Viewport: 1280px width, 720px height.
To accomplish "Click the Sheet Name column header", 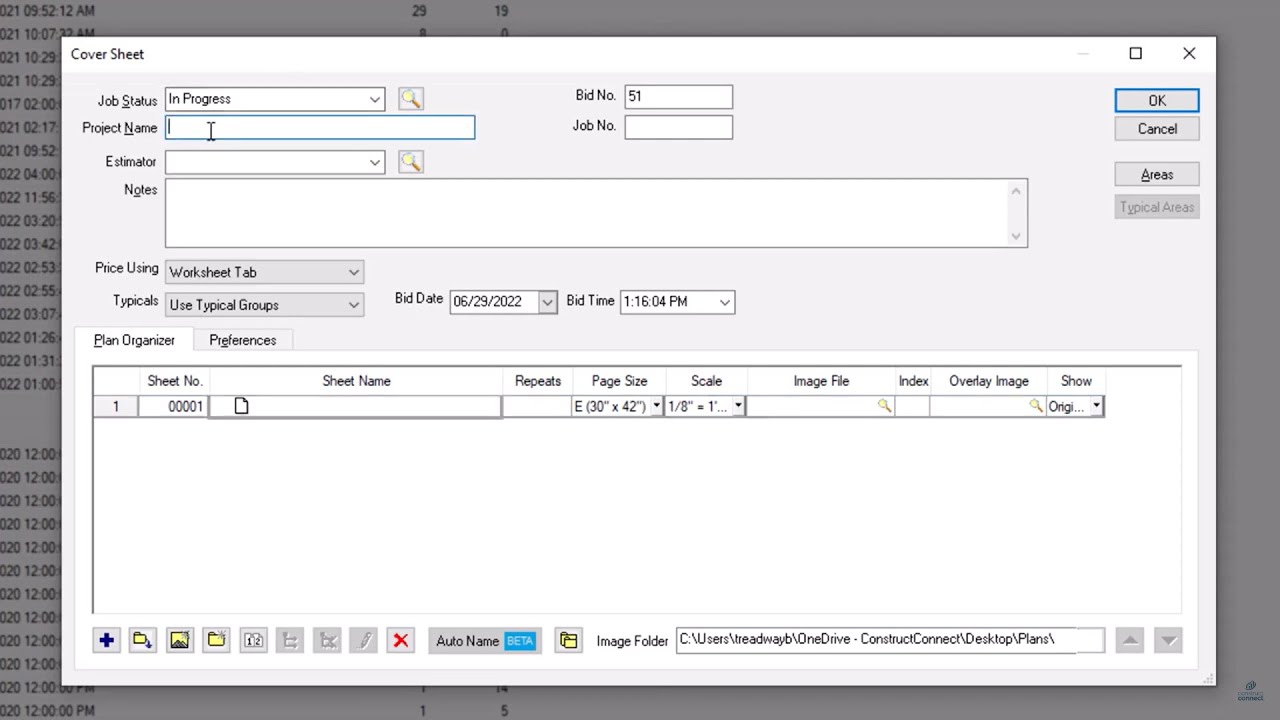I will click(x=356, y=381).
